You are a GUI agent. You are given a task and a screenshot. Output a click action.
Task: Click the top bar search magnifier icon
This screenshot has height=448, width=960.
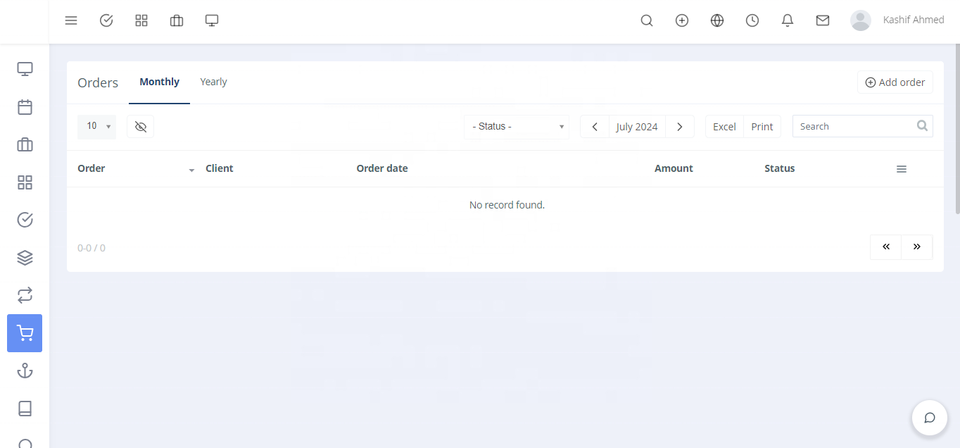[x=647, y=20]
